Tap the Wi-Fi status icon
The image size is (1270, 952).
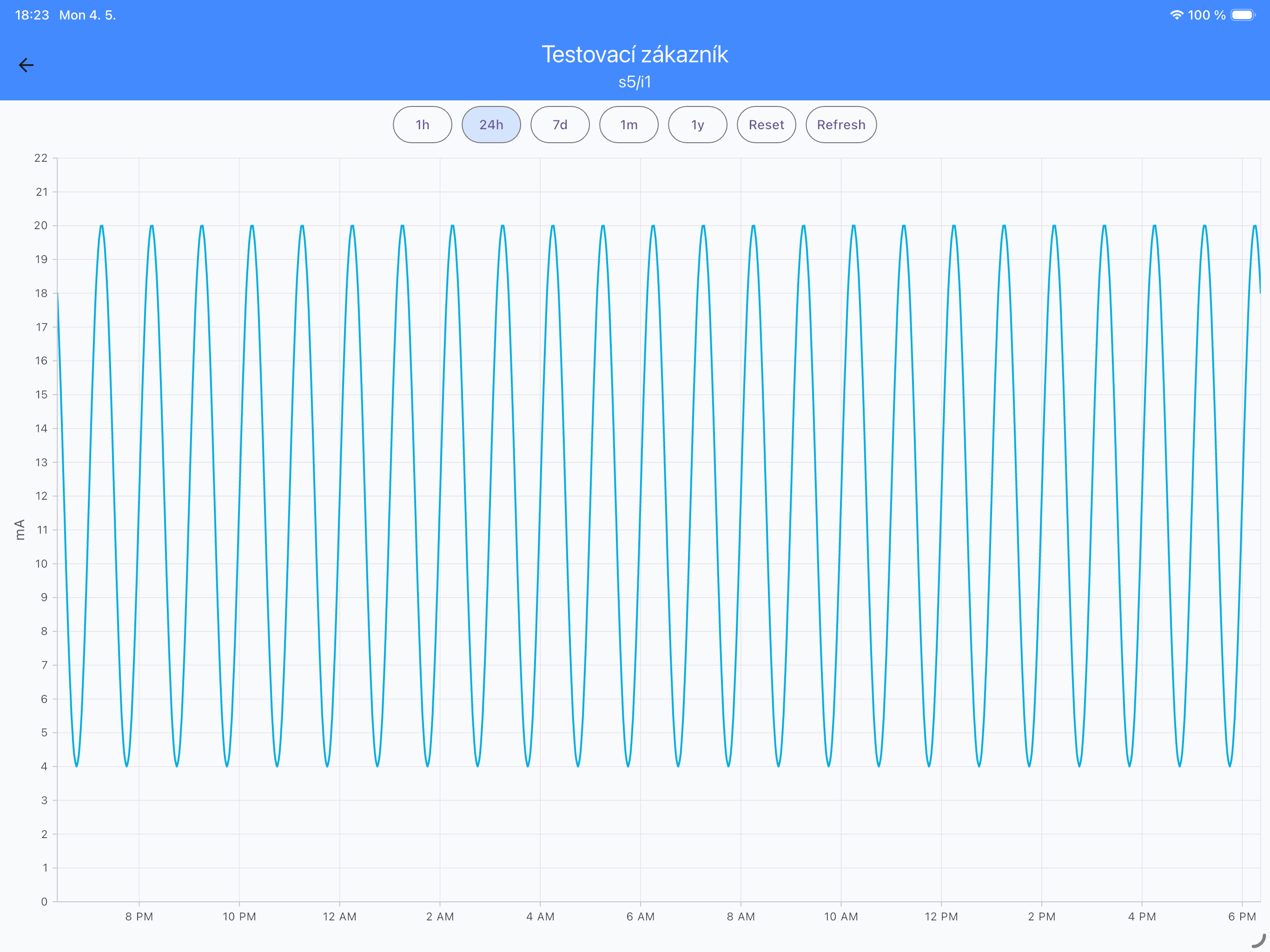click(1177, 15)
